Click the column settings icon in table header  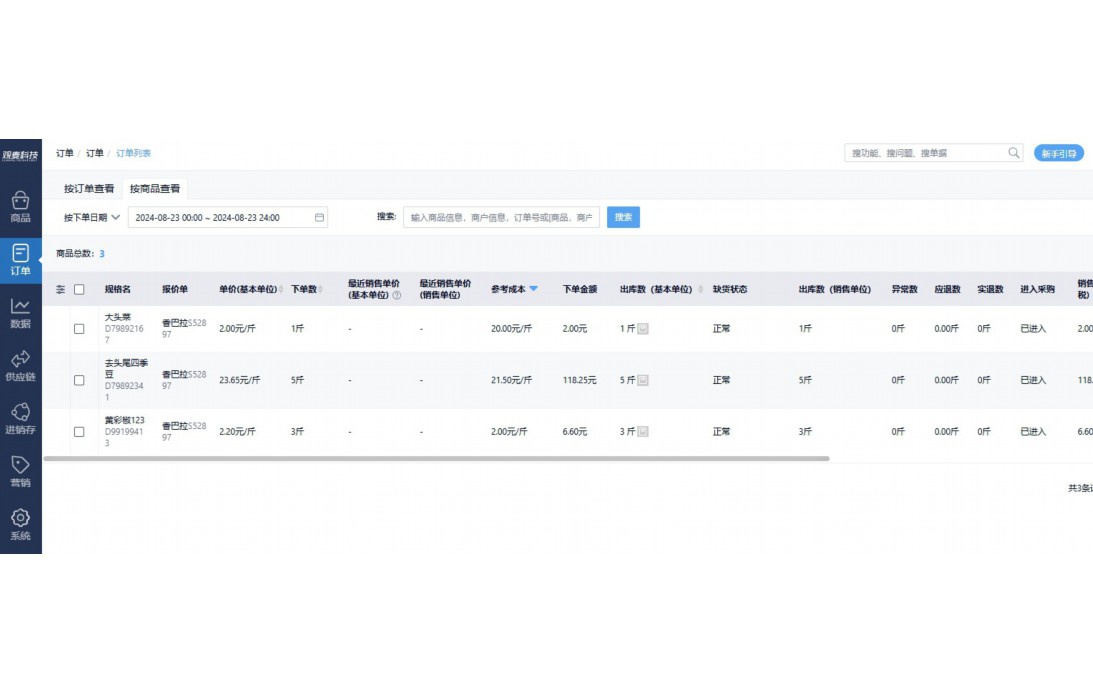tap(60, 290)
